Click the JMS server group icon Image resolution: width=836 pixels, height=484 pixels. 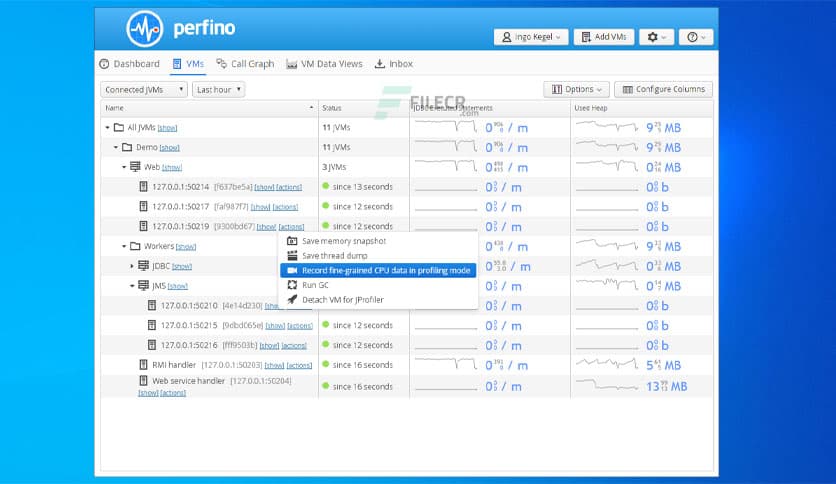[x=143, y=285]
